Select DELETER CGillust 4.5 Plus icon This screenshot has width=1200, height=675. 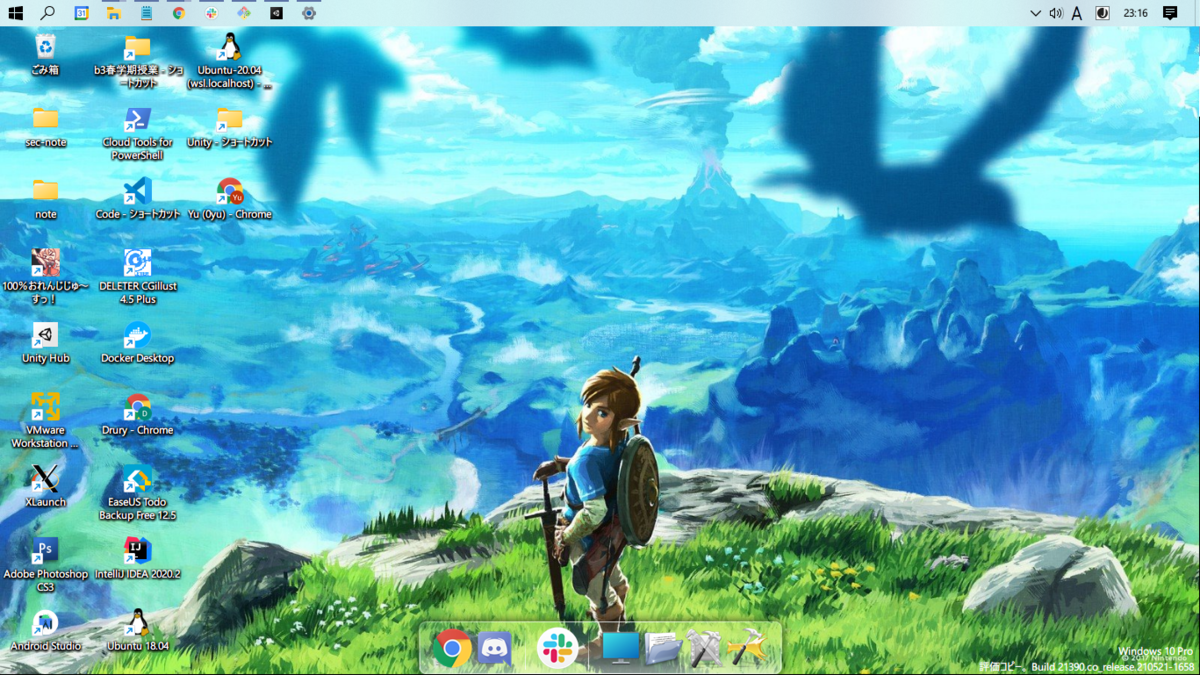coord(138,276)
